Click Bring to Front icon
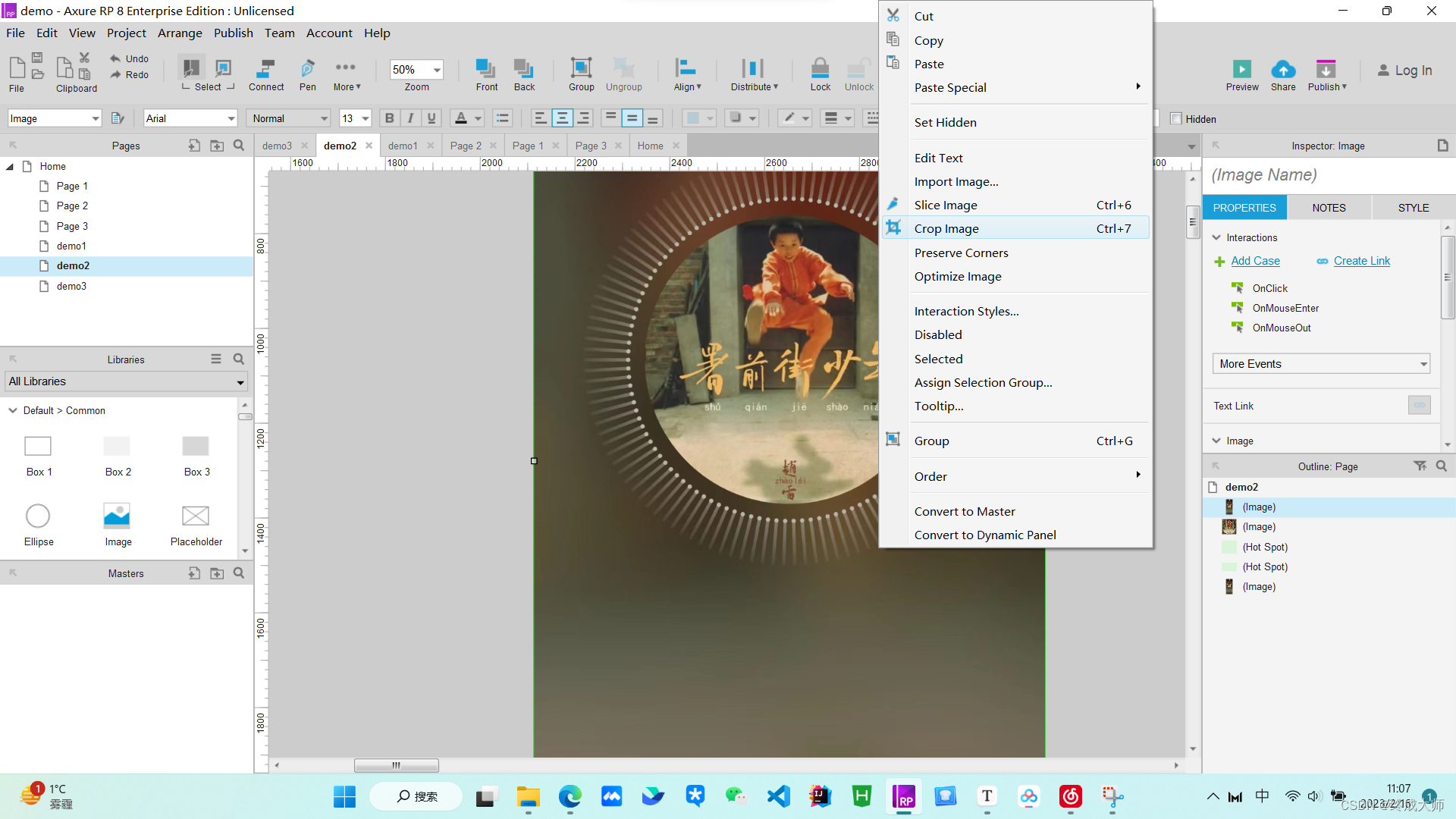The image size is (1456, 819). point(486,69)
